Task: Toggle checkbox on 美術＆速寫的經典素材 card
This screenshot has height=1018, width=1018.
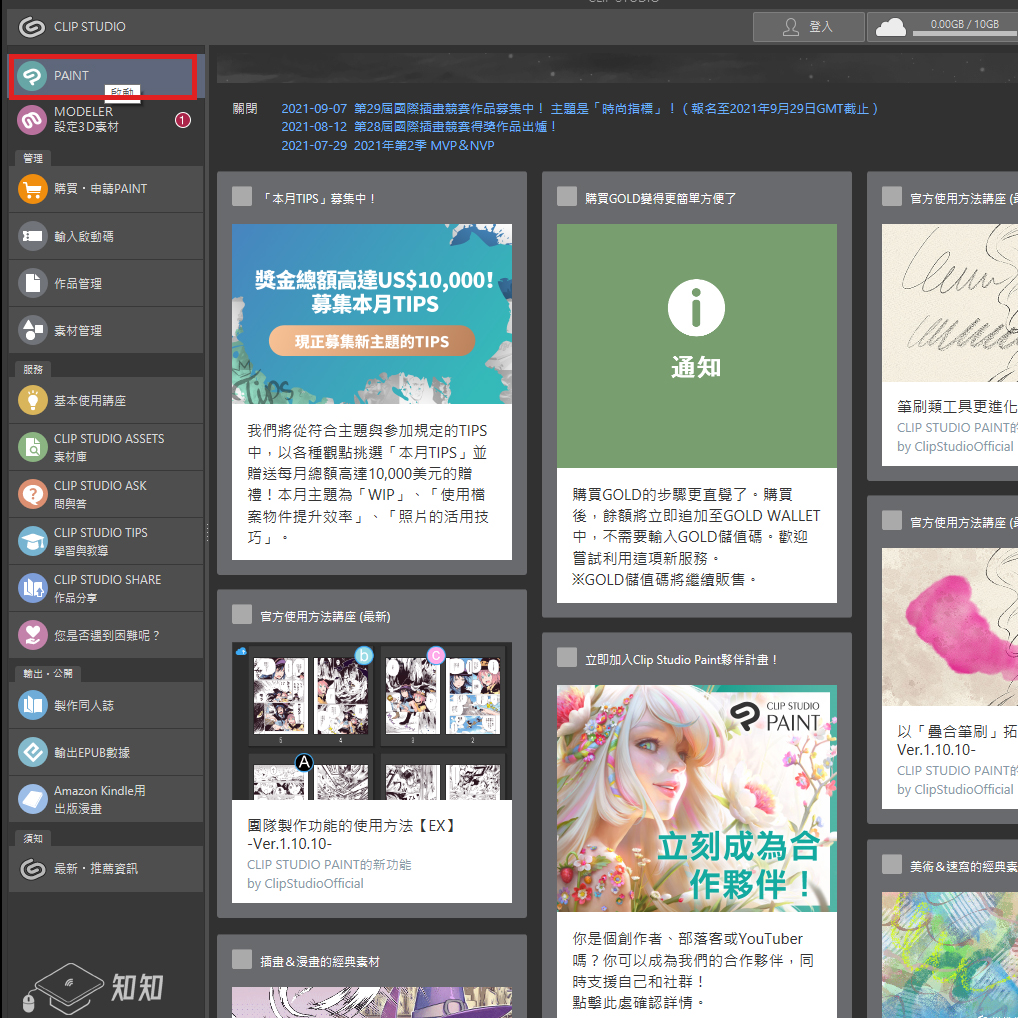Action: [x=892, y=864]
